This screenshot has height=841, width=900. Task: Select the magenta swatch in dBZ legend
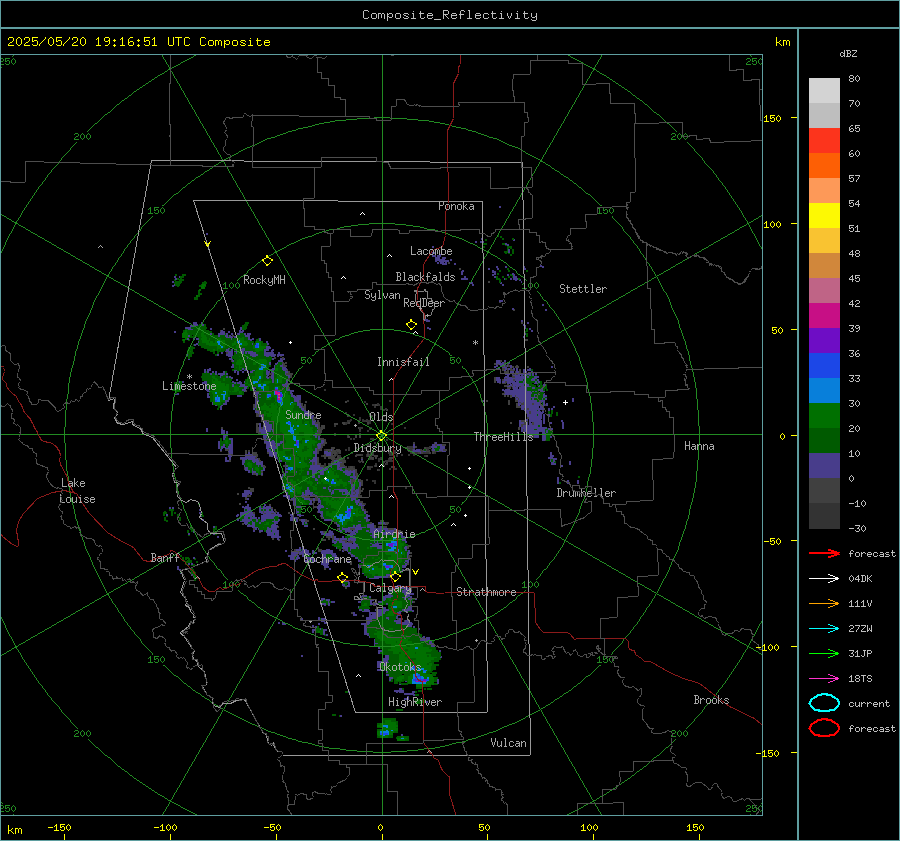tap(824, 315)
